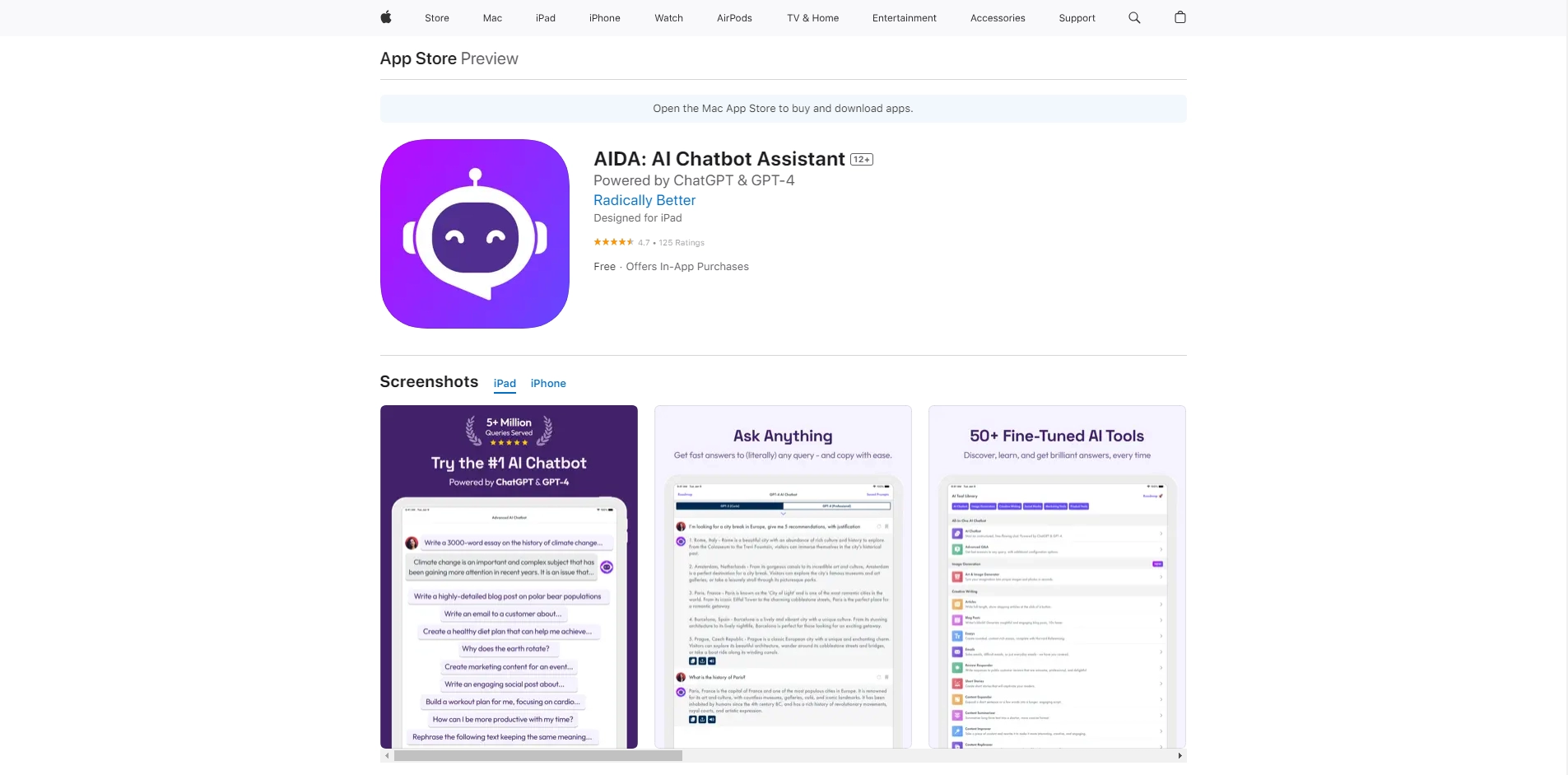
Task: Open the Try the #1 AI Chatbot screenshot
Action: click(509, 577)
